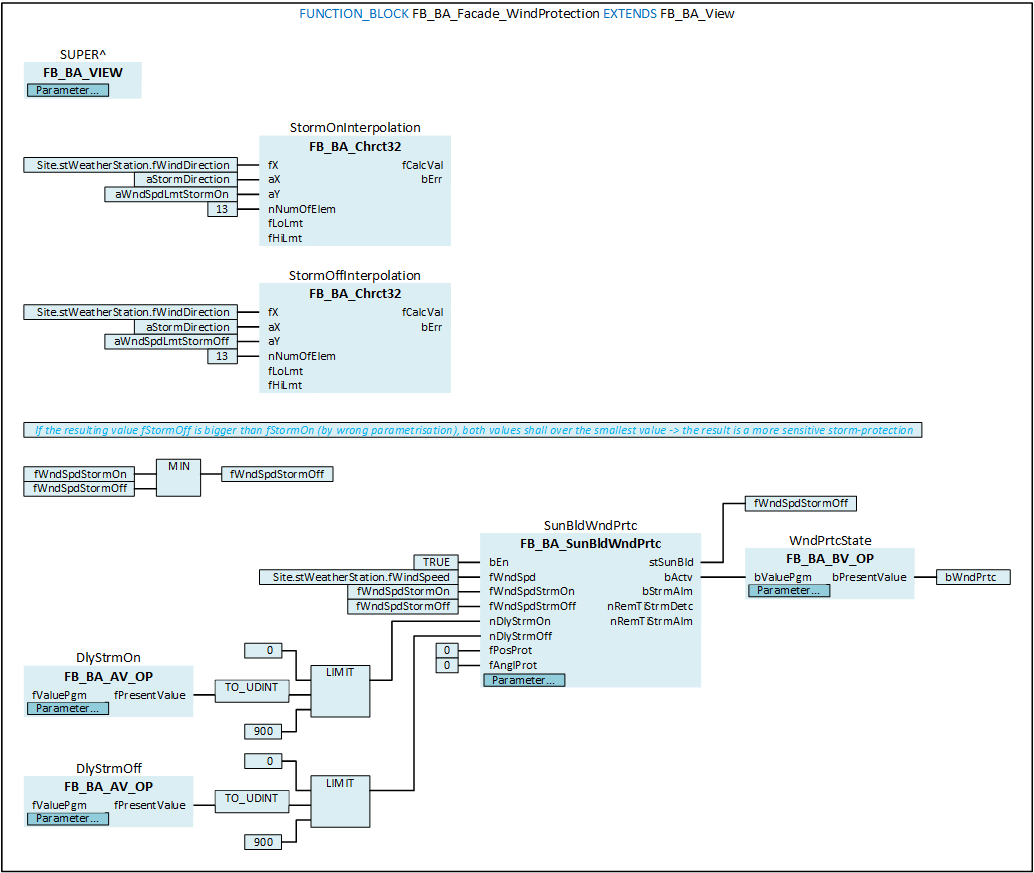
Task: Click the Site.stWeatherStation.fWindSpeed input box
Action: tap(359, 577)
